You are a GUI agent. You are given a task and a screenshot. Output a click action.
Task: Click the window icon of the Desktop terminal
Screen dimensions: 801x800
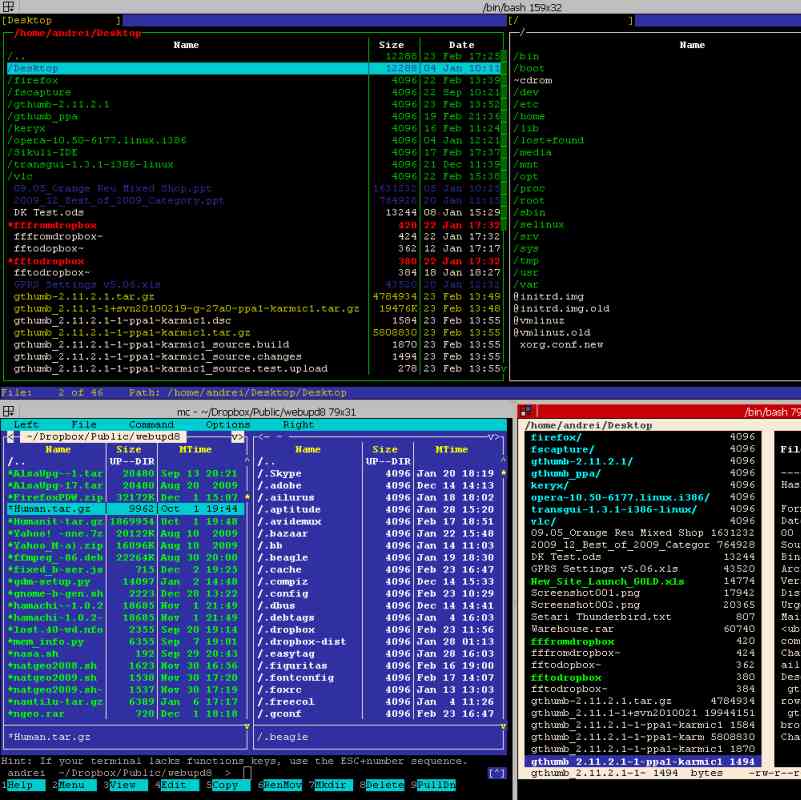7,6
